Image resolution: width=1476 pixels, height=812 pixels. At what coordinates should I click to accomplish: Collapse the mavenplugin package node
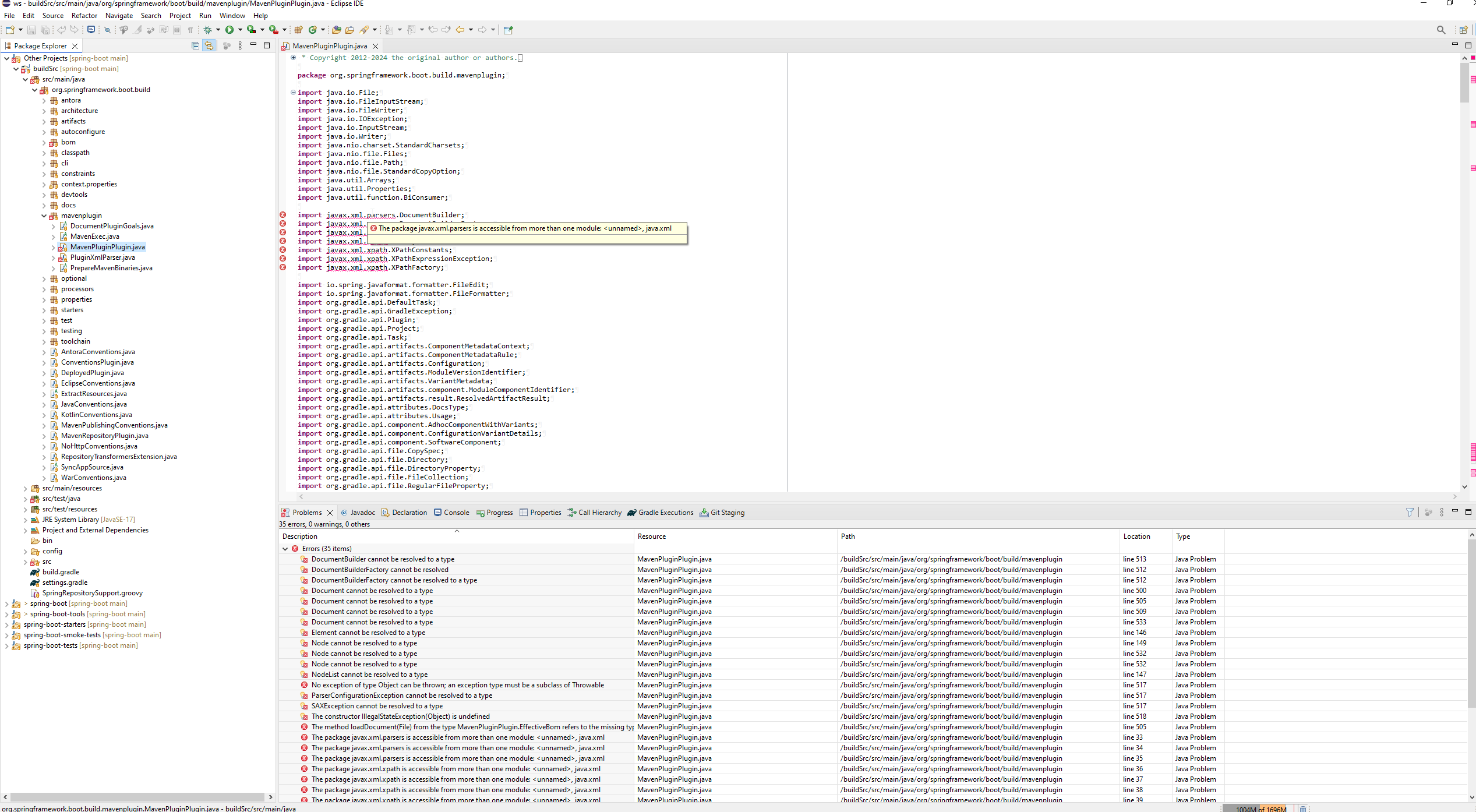[44, 216]
